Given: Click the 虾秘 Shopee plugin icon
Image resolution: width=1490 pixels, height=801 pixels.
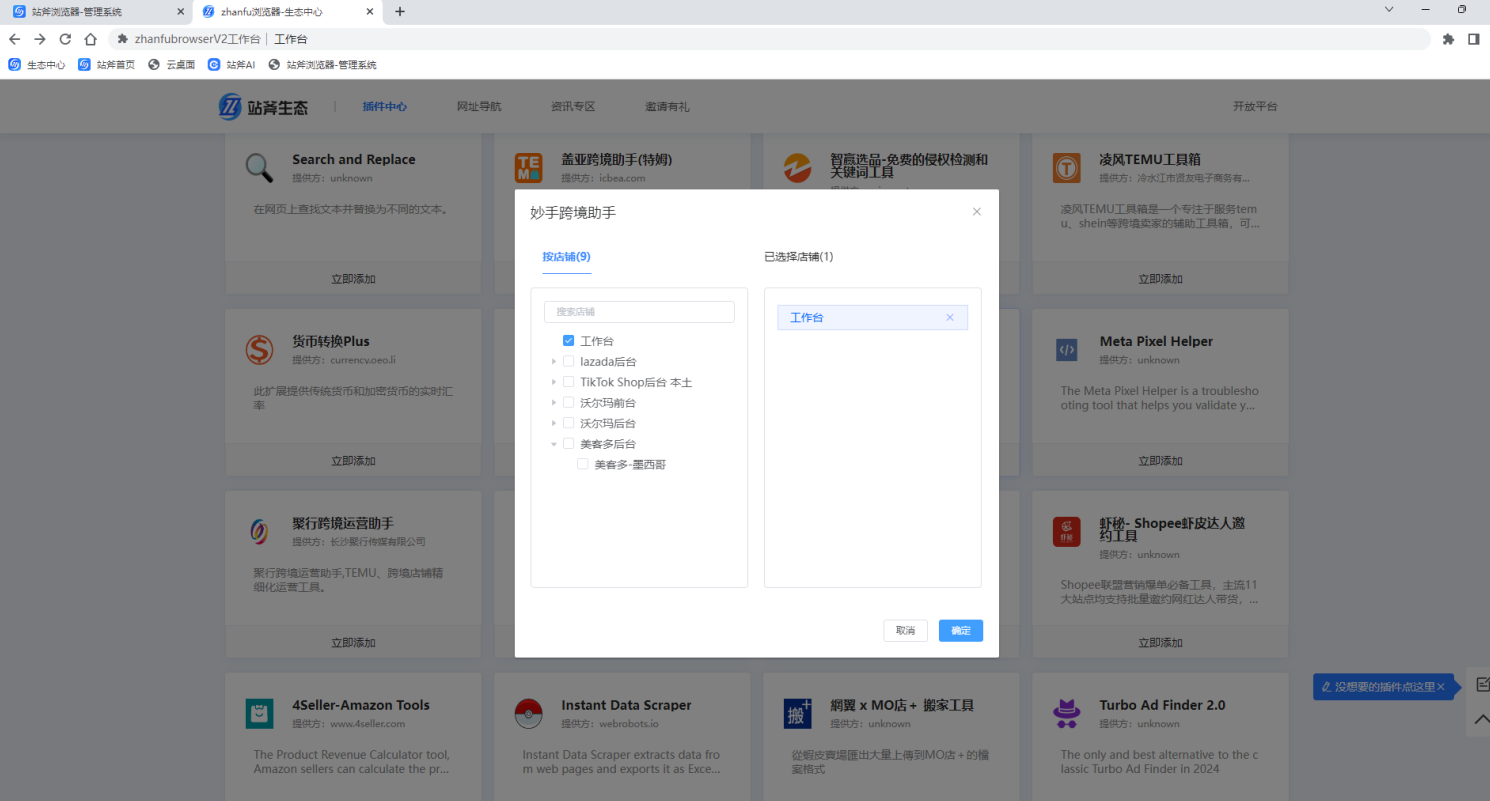Looking at the screenshot, I should tap(1067, 532).
